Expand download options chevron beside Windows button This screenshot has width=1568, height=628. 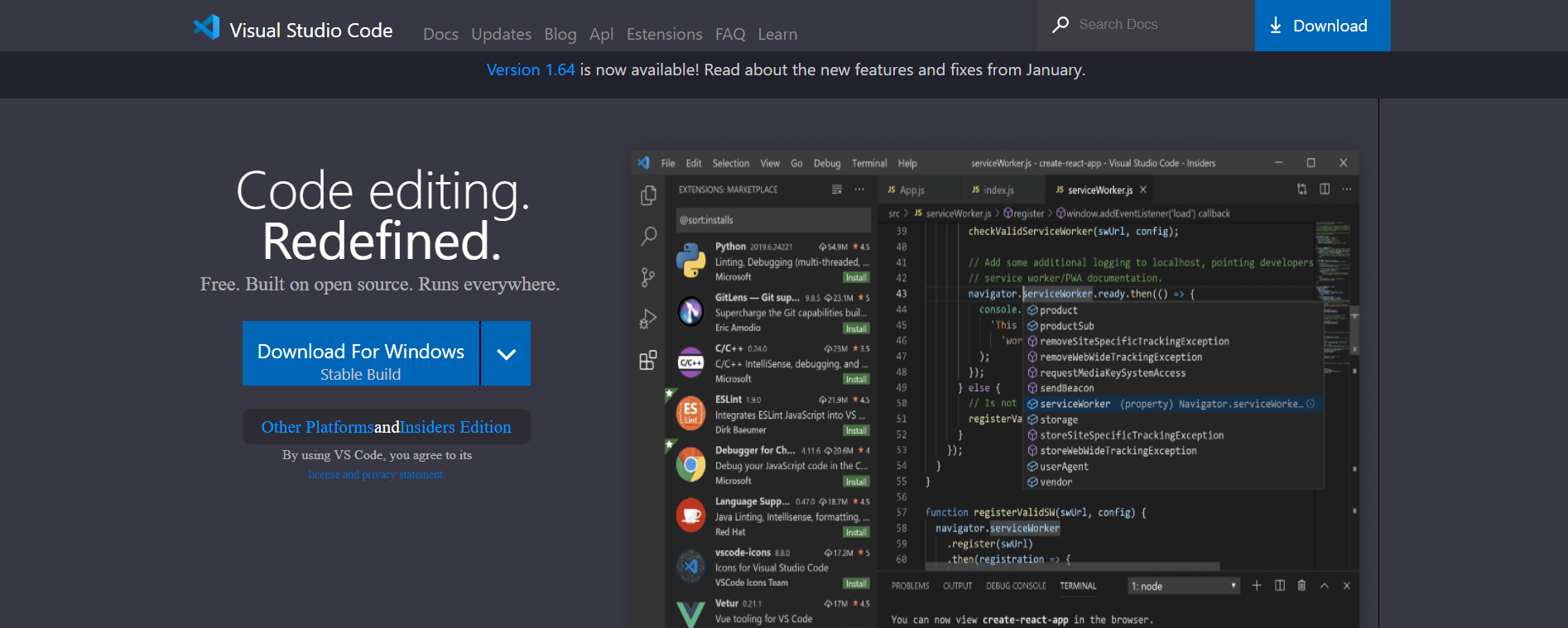506,354
